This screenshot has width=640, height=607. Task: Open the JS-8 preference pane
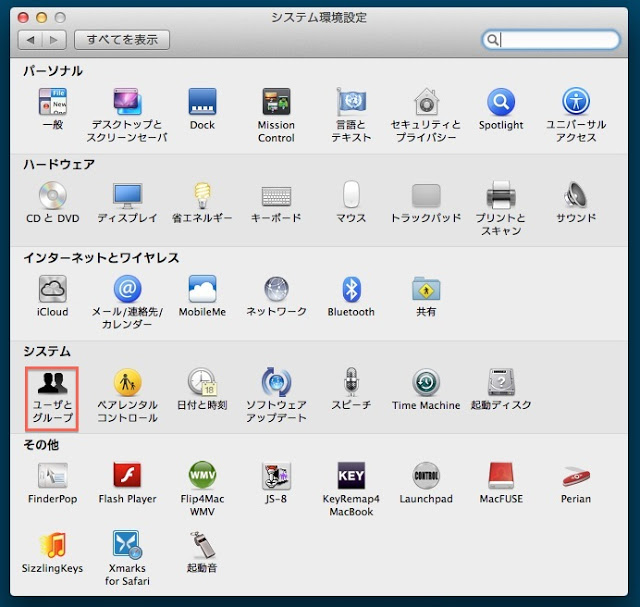pyautogui.click(x=276, y=483)
